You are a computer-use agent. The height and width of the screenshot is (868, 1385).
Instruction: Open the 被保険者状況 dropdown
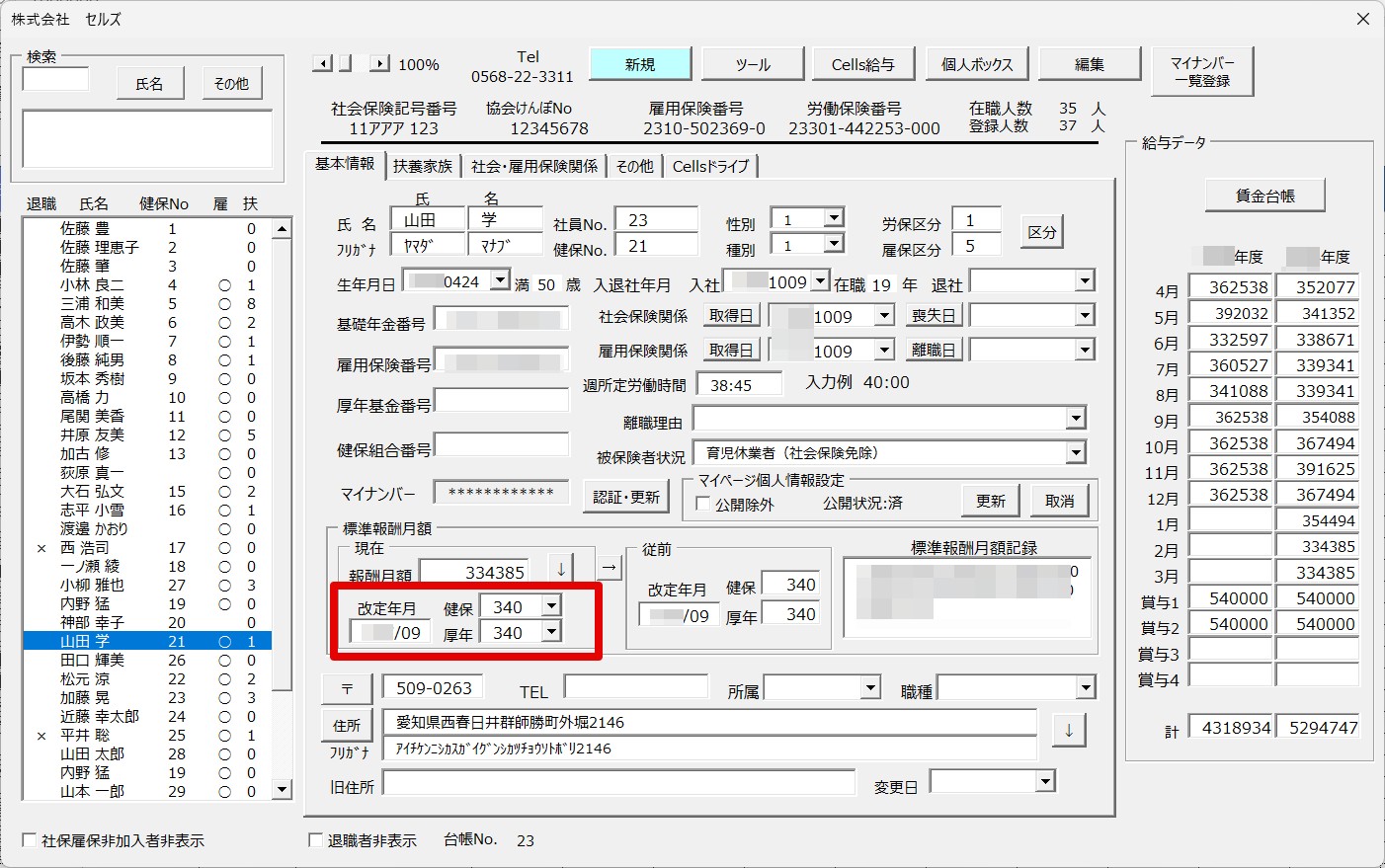1076,453
